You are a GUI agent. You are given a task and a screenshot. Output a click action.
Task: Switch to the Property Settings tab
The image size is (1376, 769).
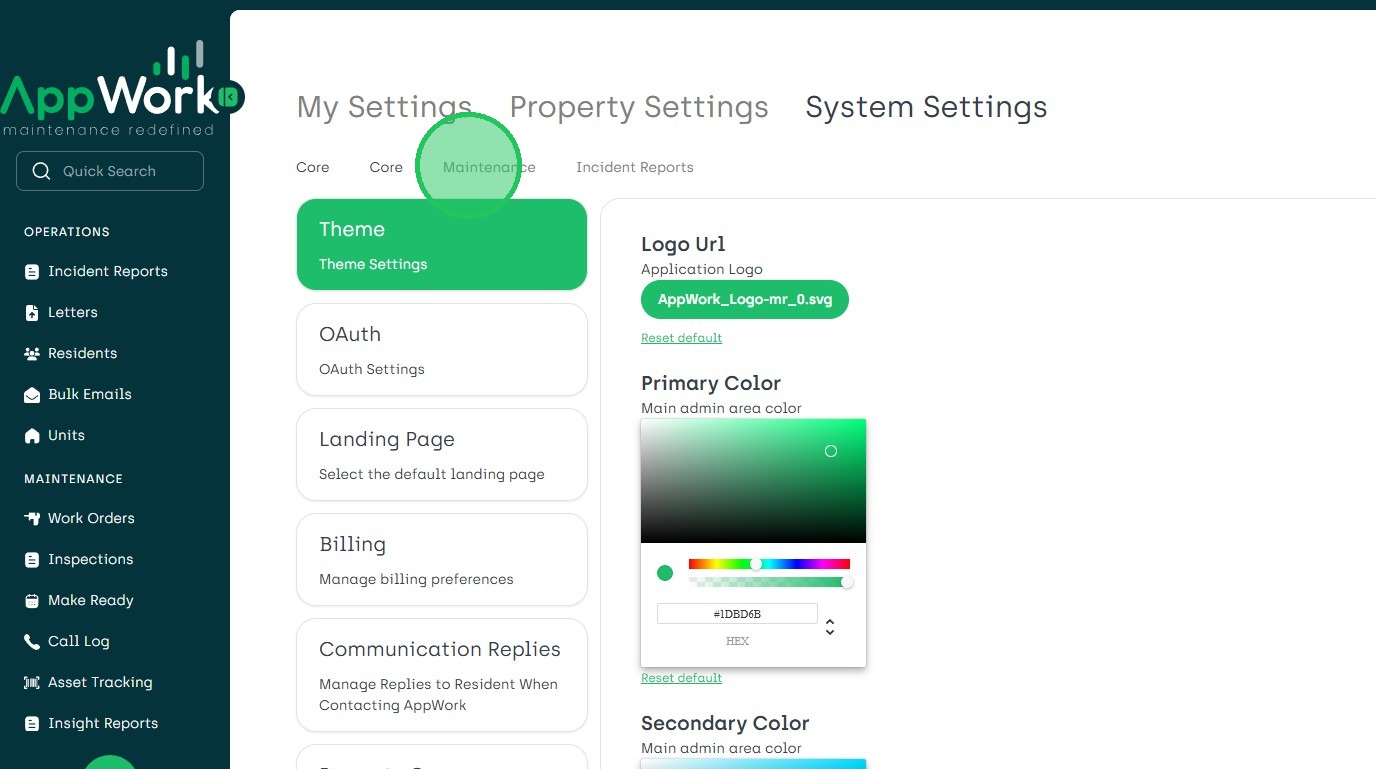(x=639, y=107)
